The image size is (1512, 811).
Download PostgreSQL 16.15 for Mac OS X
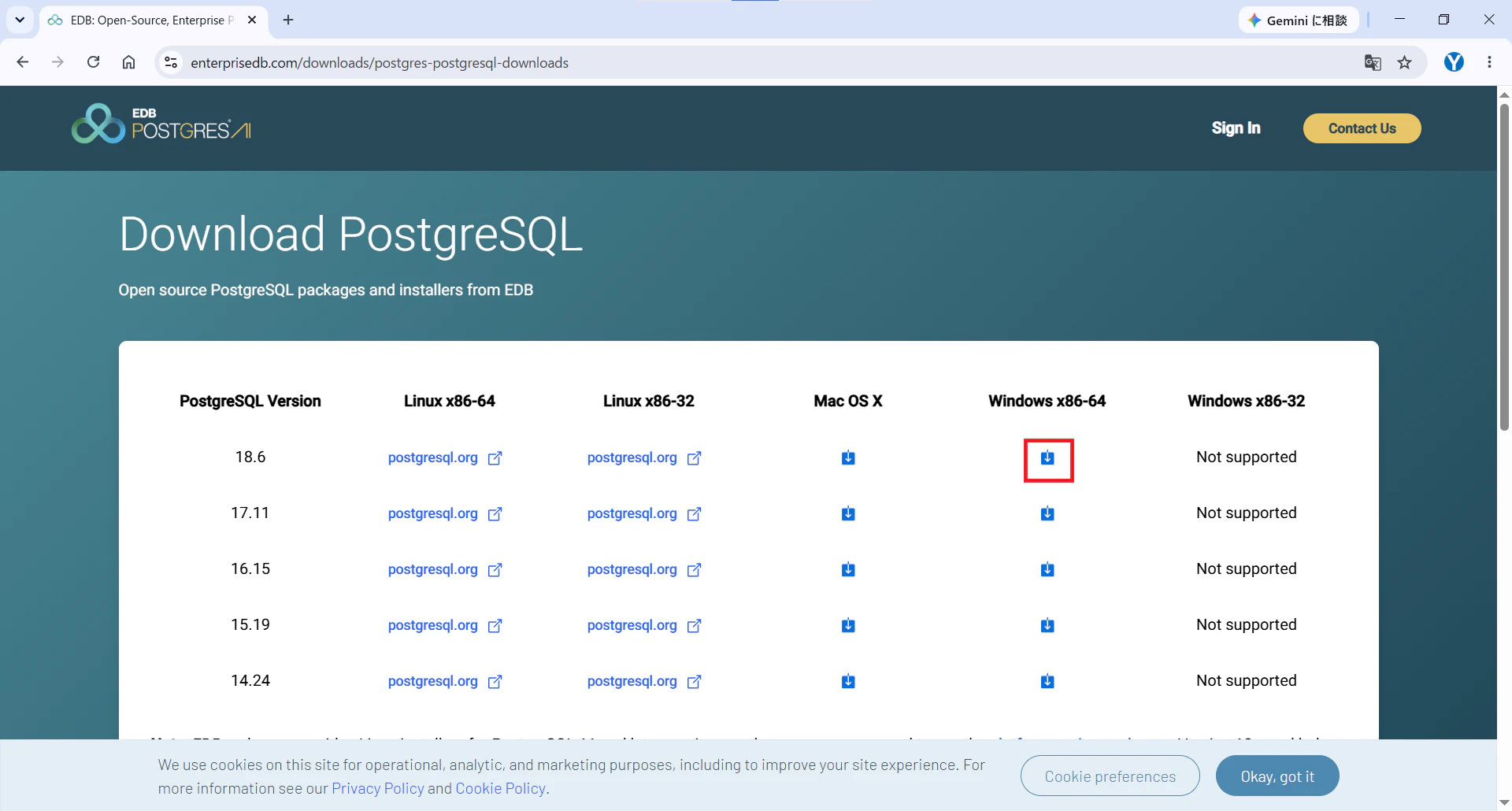click(848, 569)
